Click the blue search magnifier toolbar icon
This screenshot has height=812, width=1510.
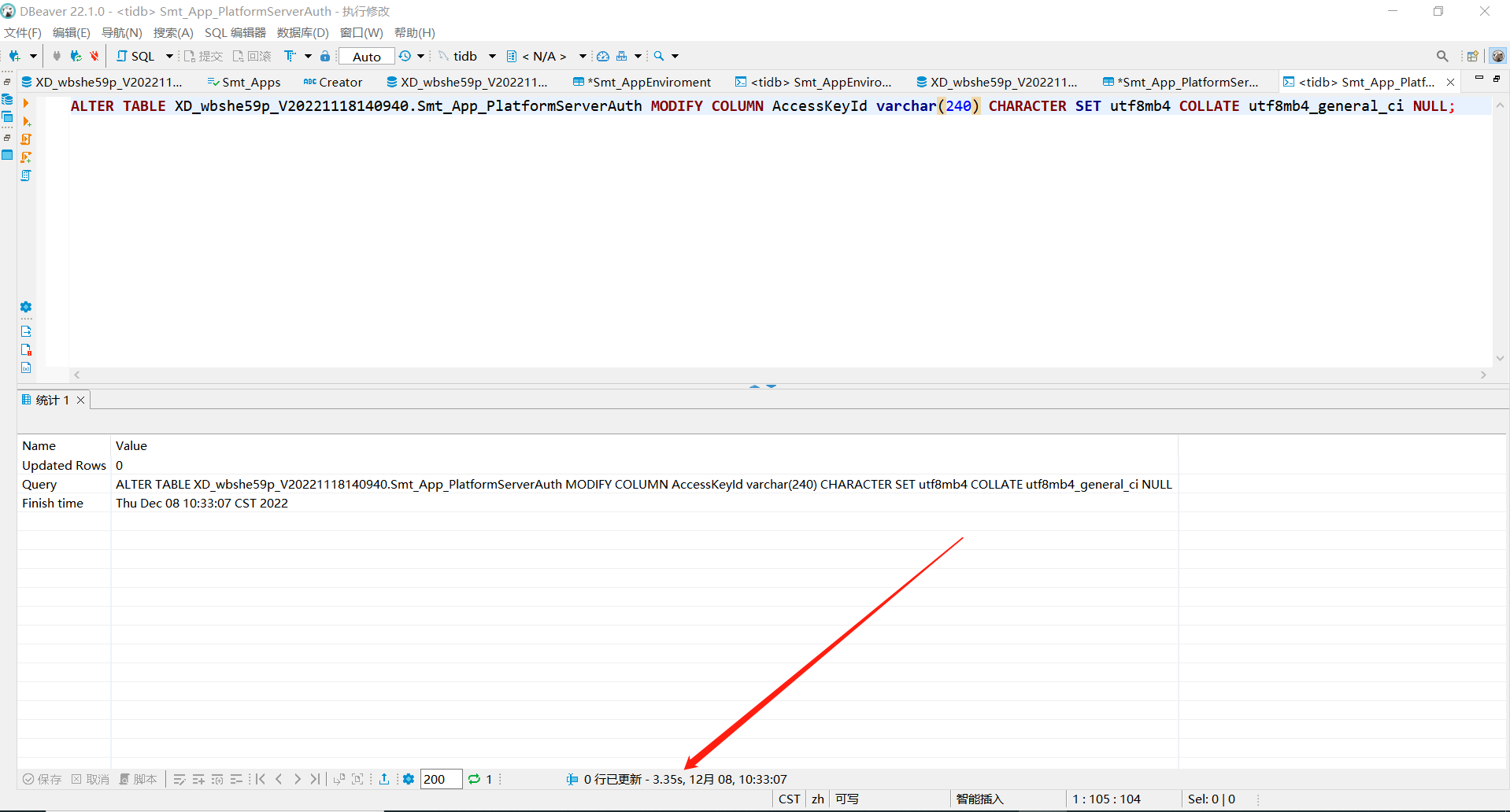tap(659, 56)
